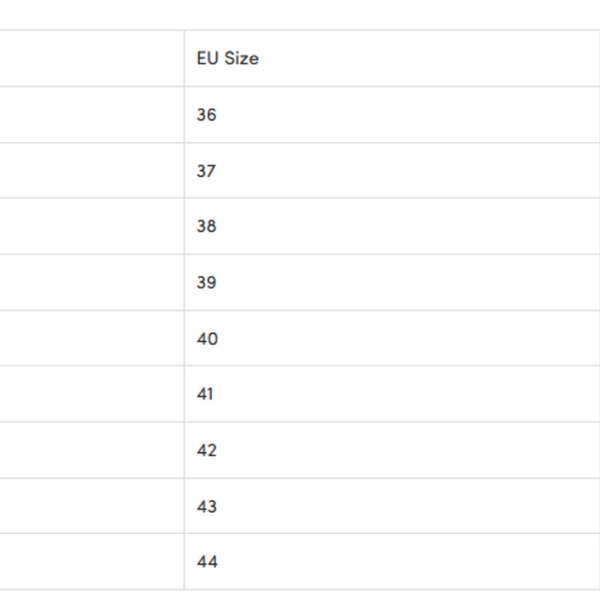
Task: Select the empty cell left of 42
Action: coord(92,451)
